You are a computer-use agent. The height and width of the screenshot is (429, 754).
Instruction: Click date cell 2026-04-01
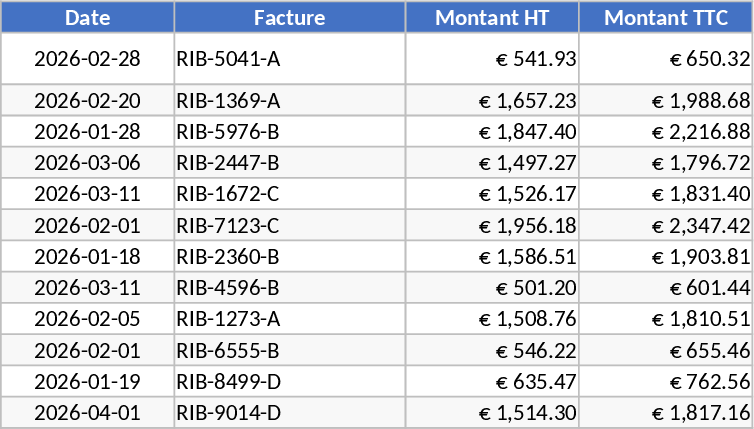[x=88, y=412]
